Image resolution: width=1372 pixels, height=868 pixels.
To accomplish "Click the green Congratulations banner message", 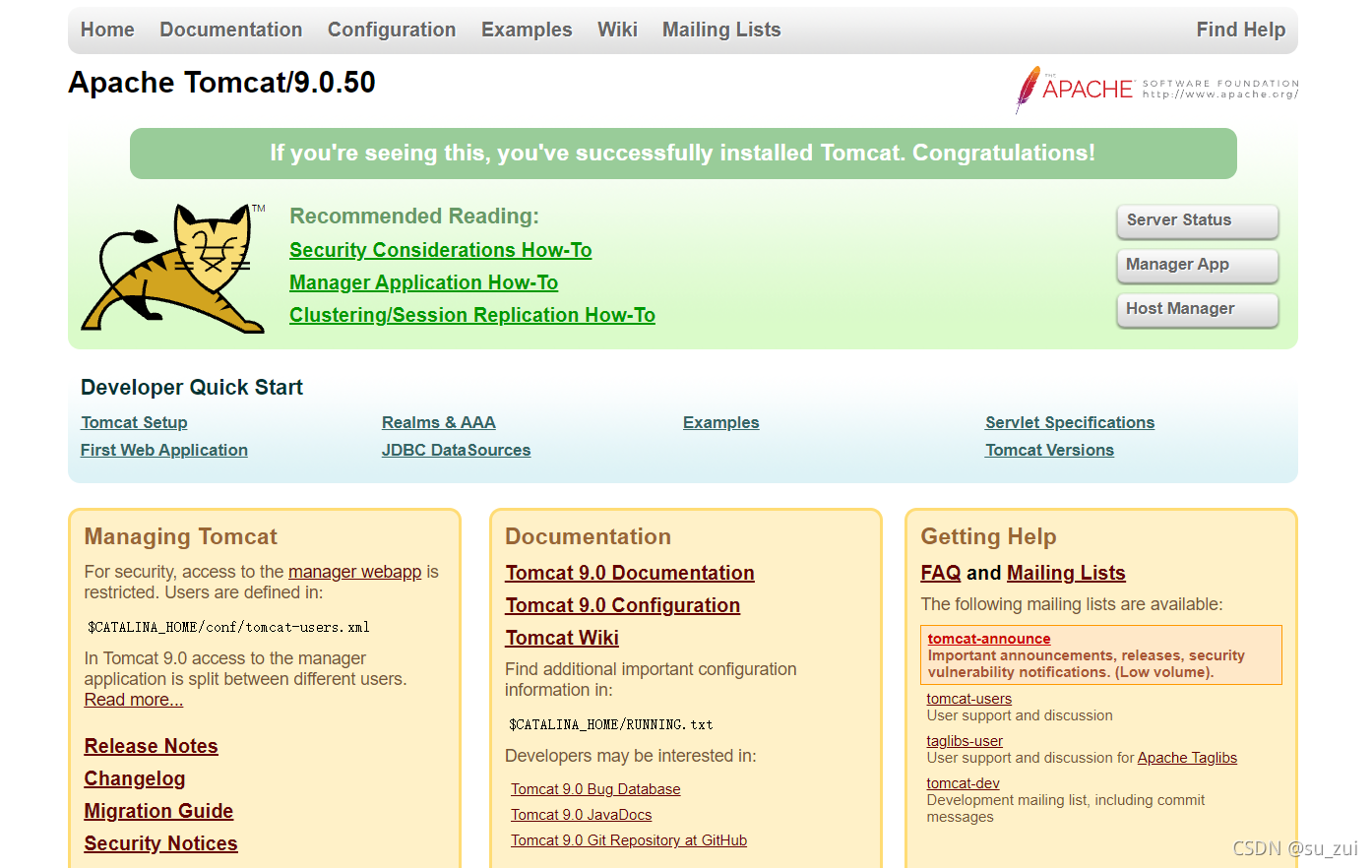I will click(683, 154).
